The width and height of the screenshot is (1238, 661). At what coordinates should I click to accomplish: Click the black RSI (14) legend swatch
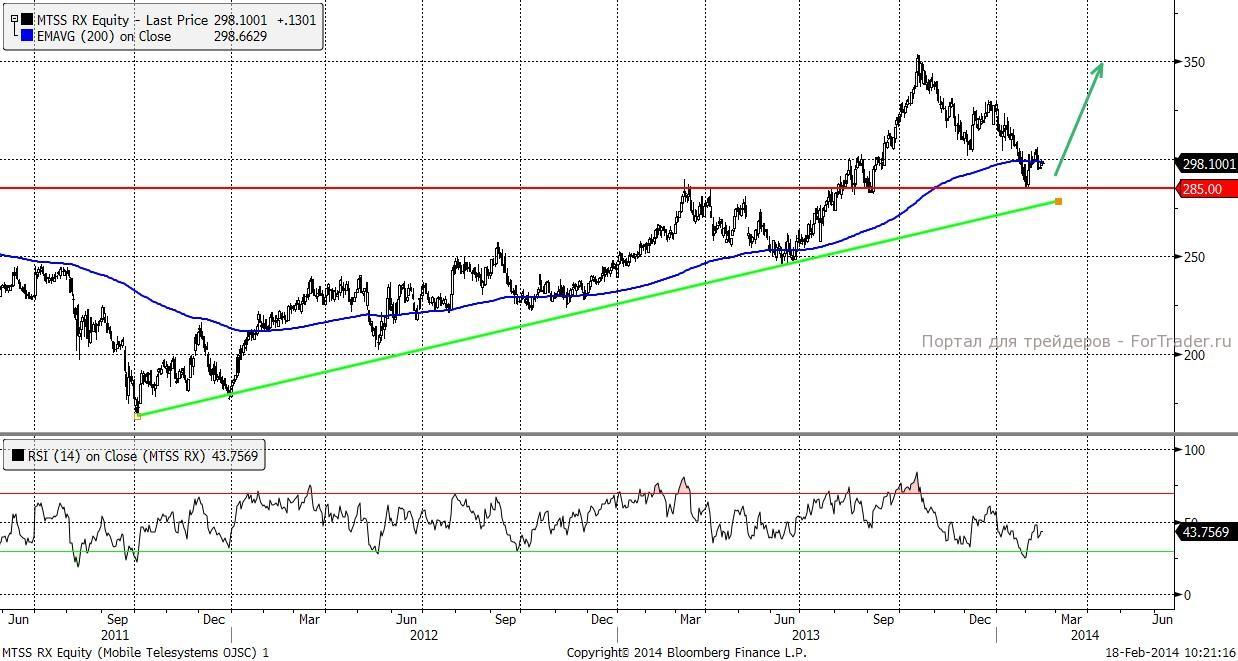18,456
